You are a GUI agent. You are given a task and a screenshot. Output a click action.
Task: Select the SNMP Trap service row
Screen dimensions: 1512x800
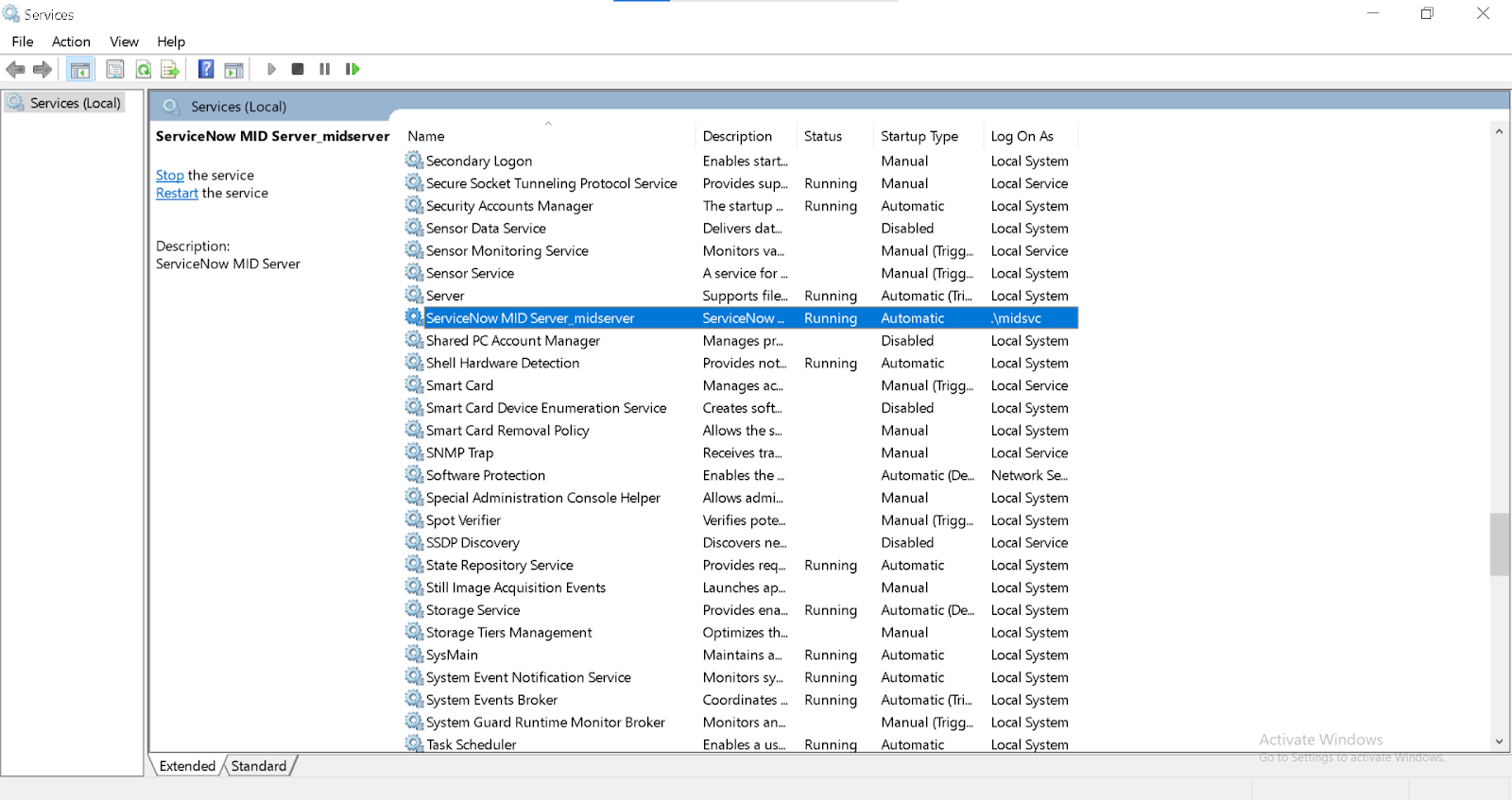coord(459,453)
